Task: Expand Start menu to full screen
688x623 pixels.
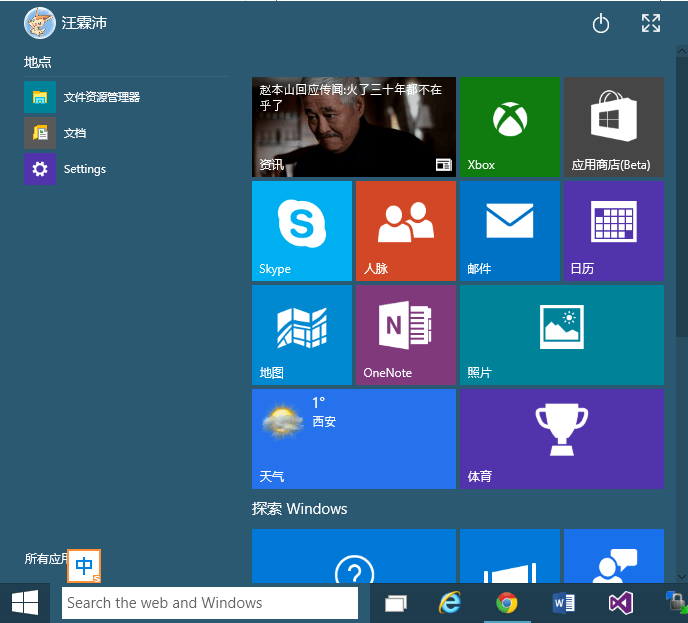Action: [x=651, y=24]
